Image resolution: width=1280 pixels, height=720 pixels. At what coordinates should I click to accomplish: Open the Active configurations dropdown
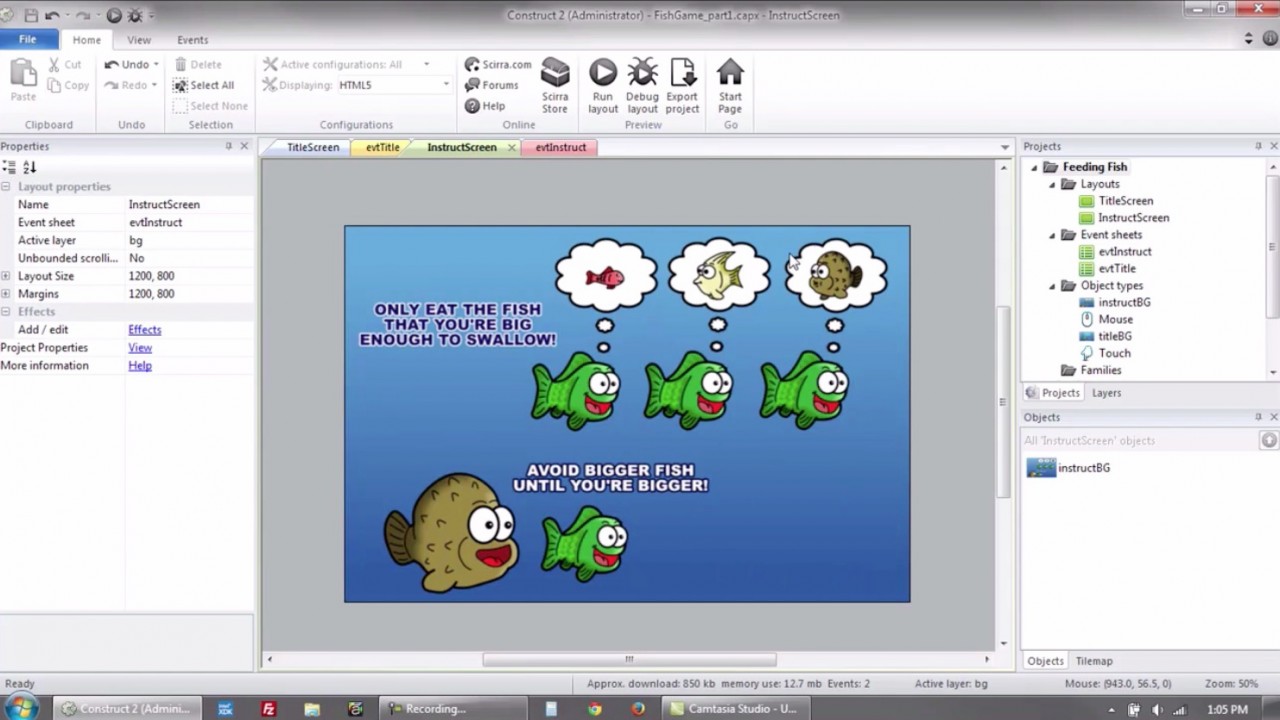(x=426, y=64)
